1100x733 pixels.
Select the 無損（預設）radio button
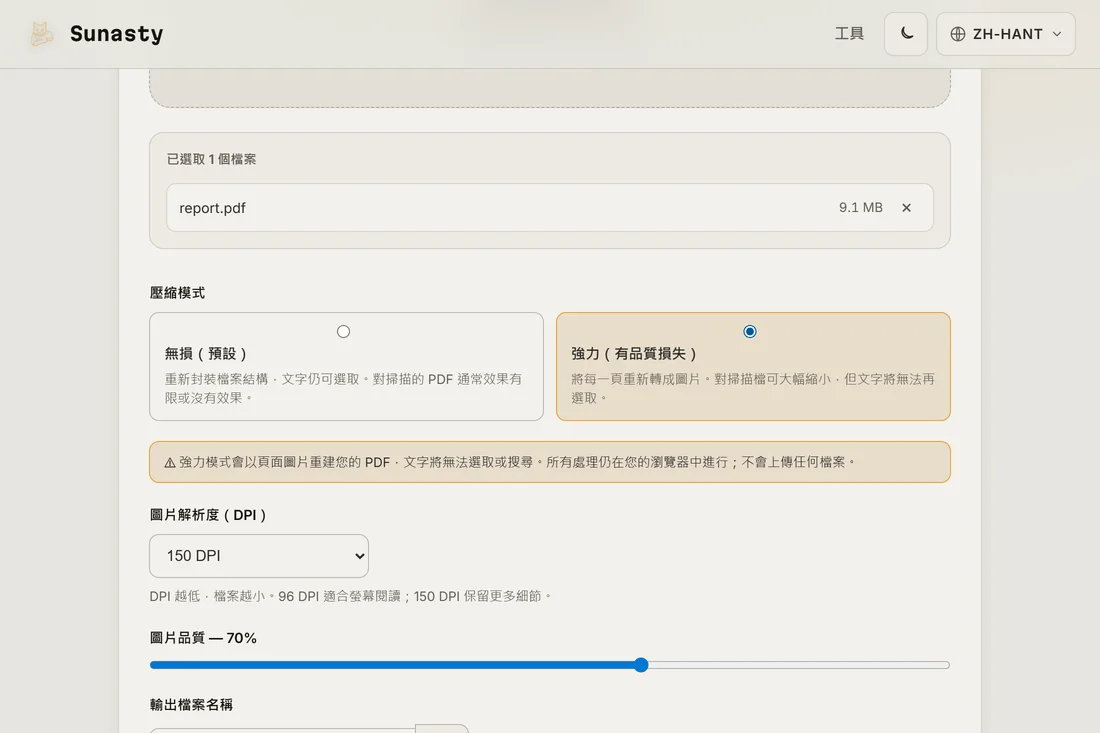343,331
